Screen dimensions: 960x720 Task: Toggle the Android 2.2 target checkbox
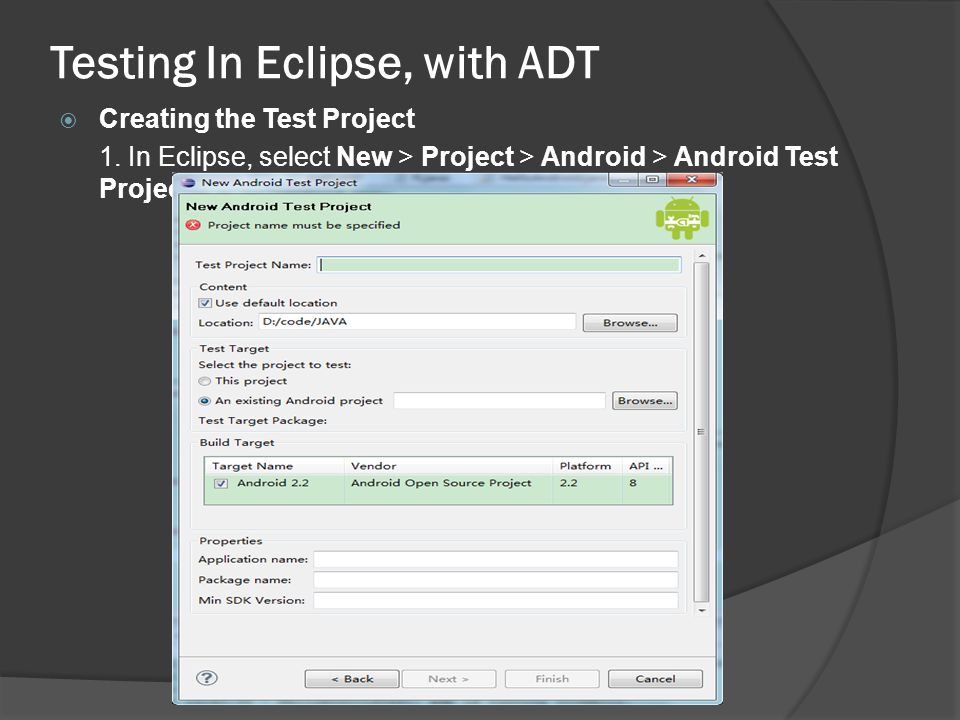[x=220, y=483]
